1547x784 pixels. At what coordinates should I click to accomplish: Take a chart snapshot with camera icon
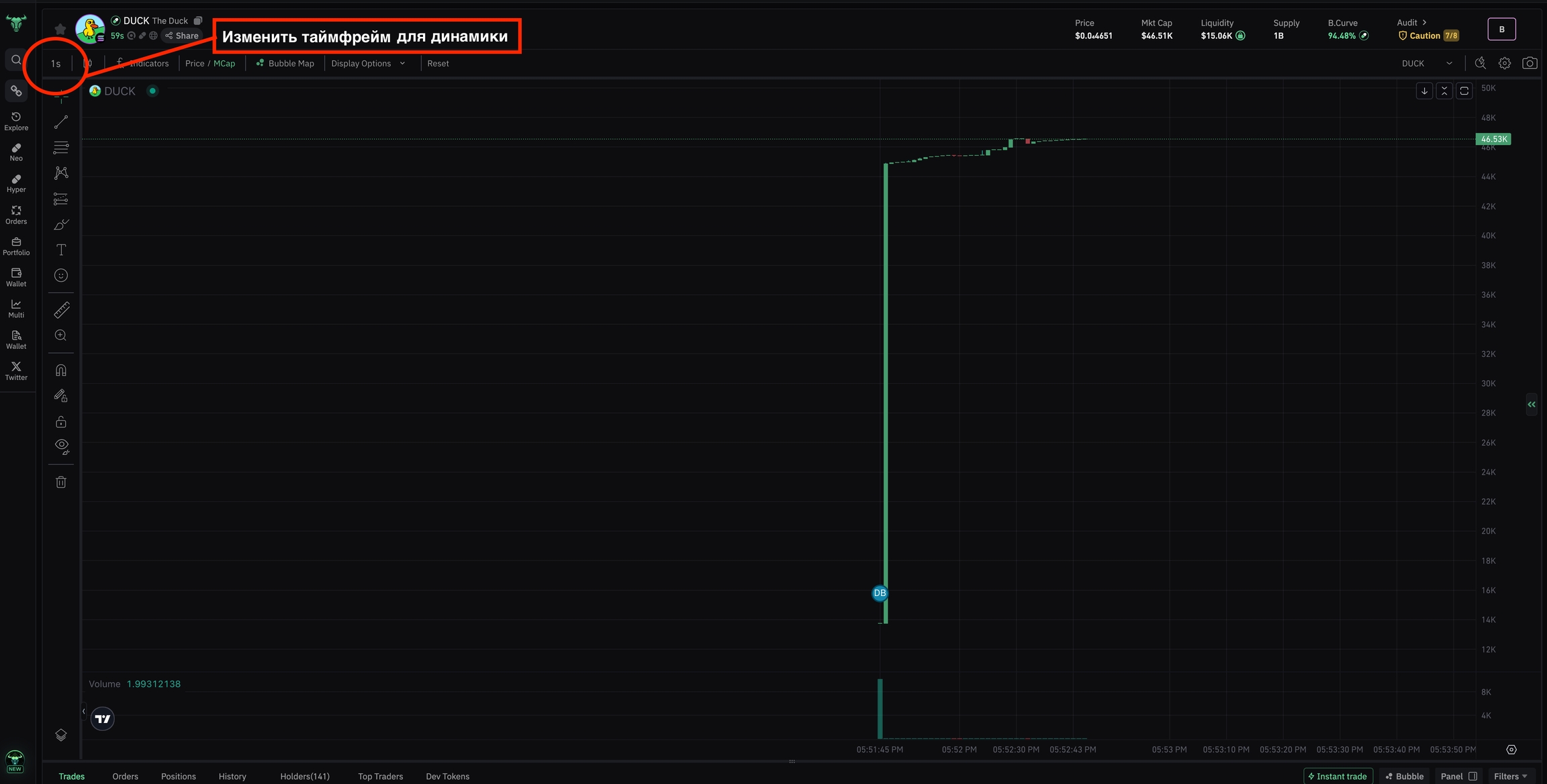tap(1530, 63)
